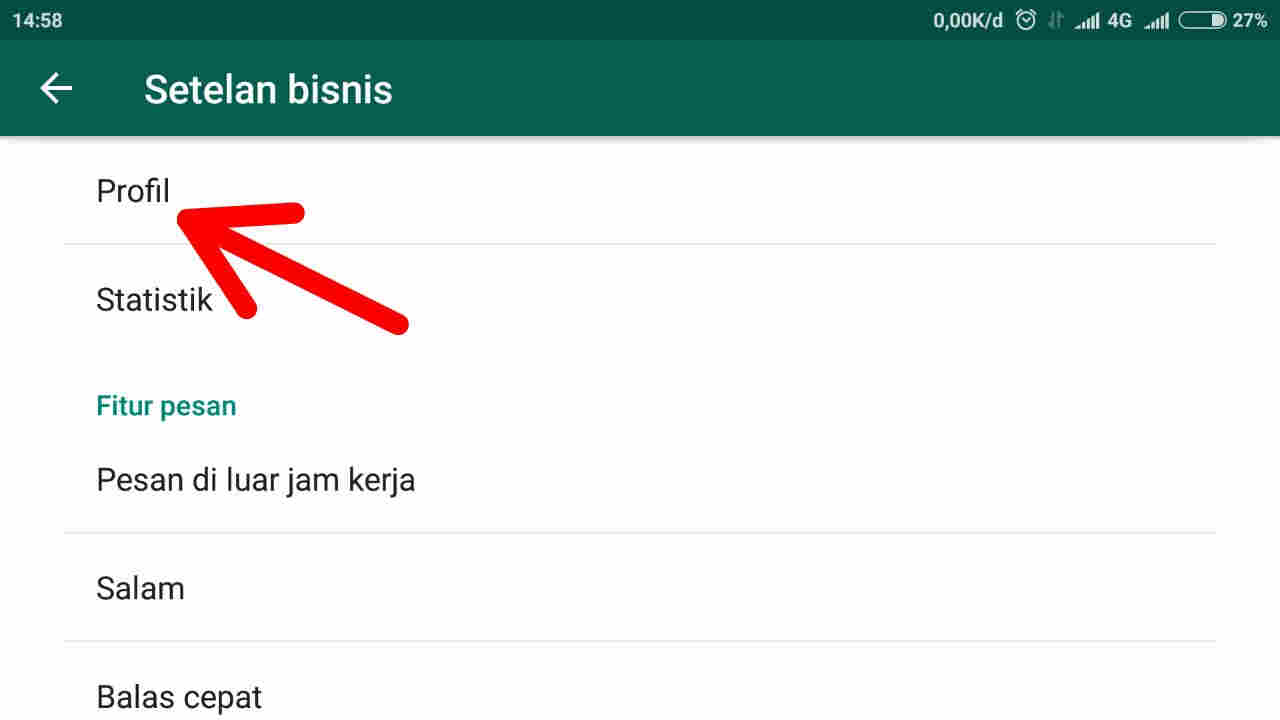Tap the second signal strength icon
This screenshot has width=1280, height=720.
(1157, 21)
